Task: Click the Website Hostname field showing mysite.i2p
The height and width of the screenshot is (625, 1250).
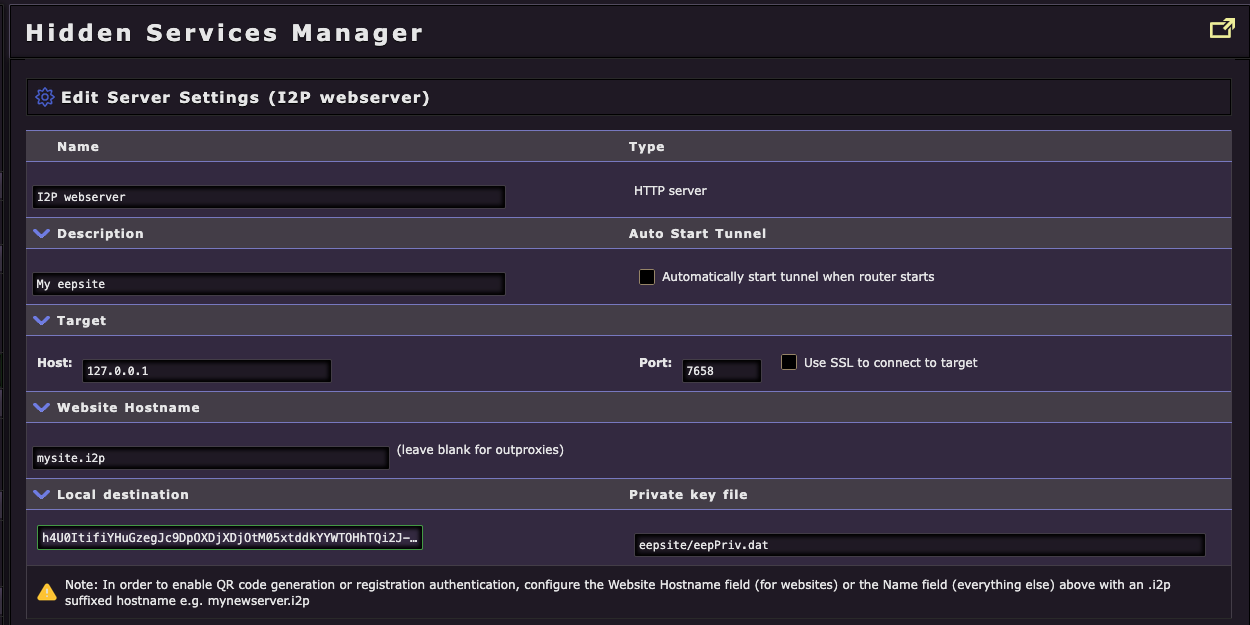Action: (210, 458)
